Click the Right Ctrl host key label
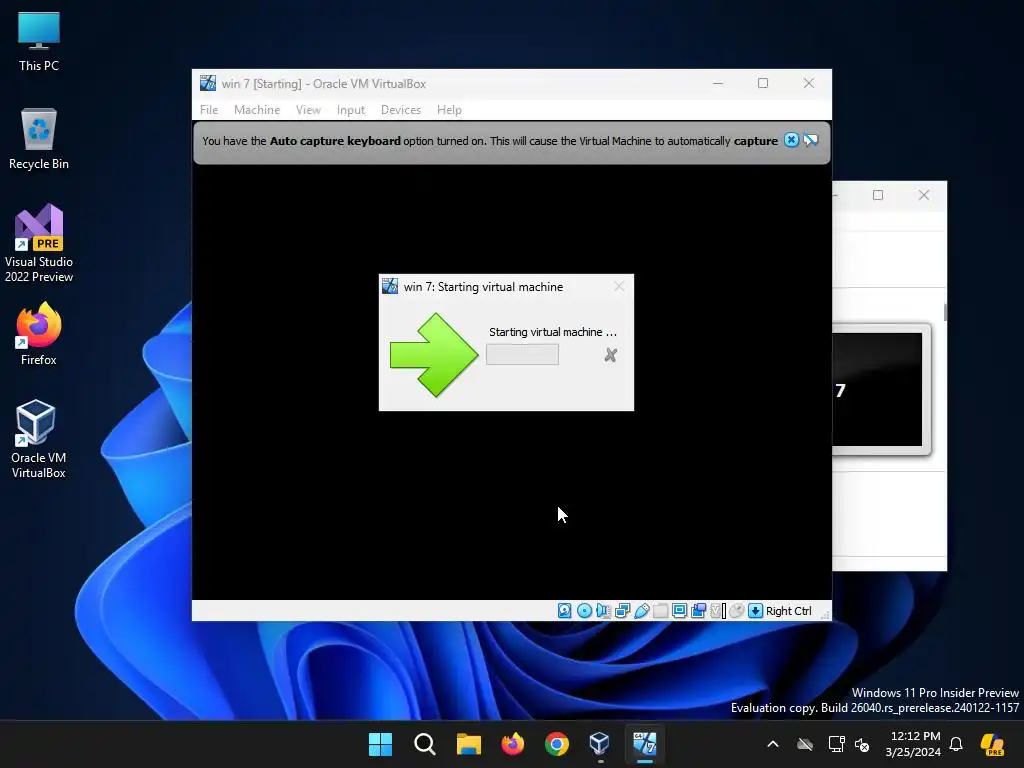Image resolution: width=1024 pixels, height=768 pixels. pos(788,611)
